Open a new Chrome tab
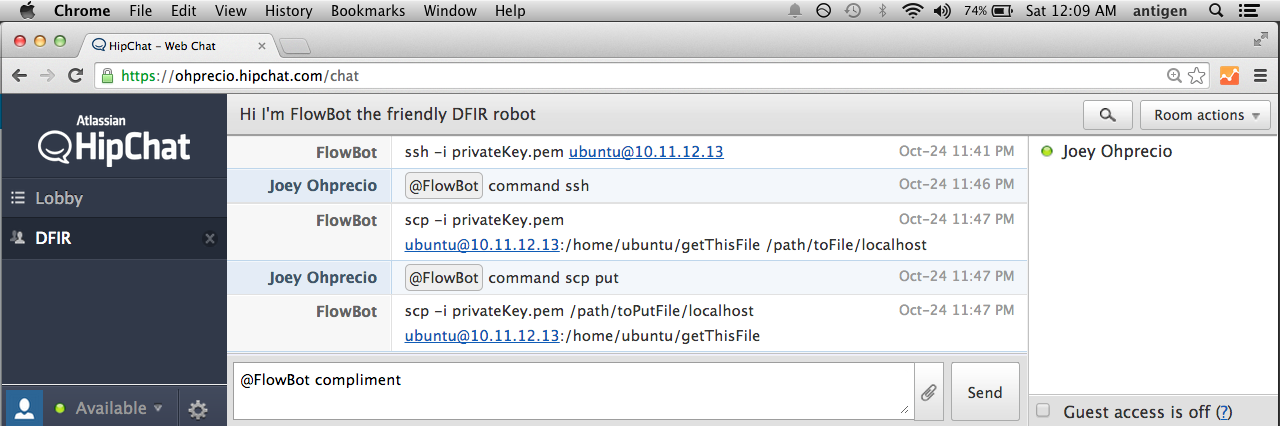The width and height of the screenshot is (1280, 426). pyautogui.click(x=295, y=46)
